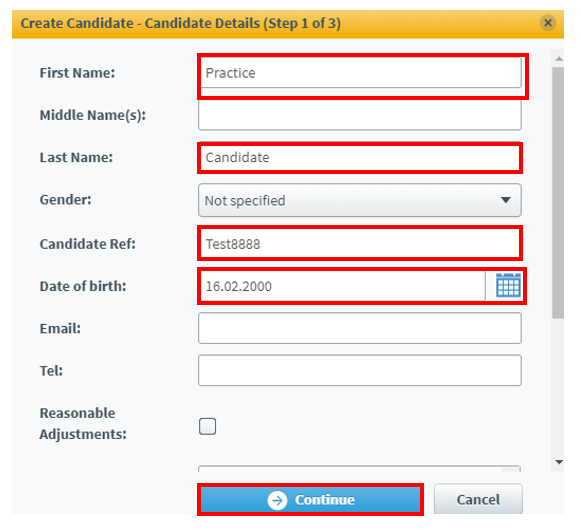Click the scrollbar up arrow
Viewport: 580px width, 529px height.
pyautogui.click(x=559, y=59)
